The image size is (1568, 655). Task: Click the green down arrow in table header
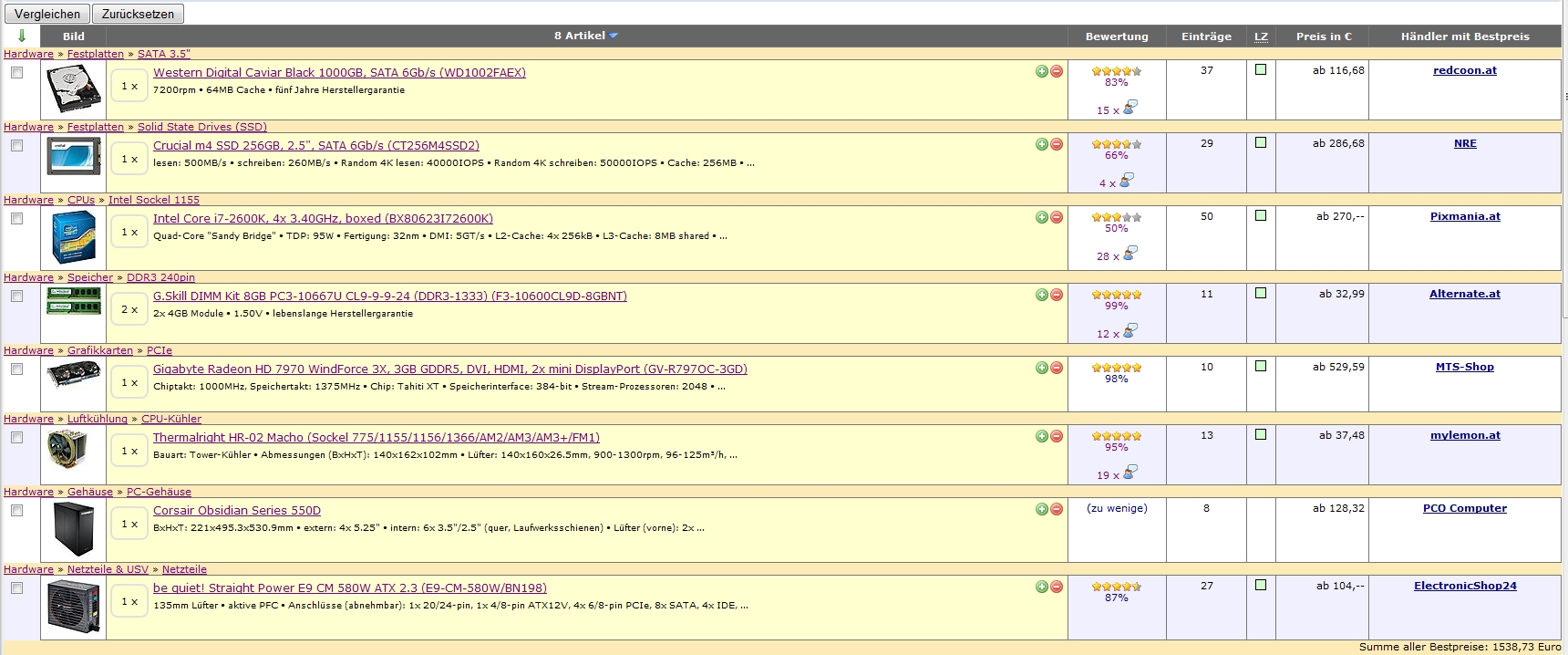pos(22,36)
